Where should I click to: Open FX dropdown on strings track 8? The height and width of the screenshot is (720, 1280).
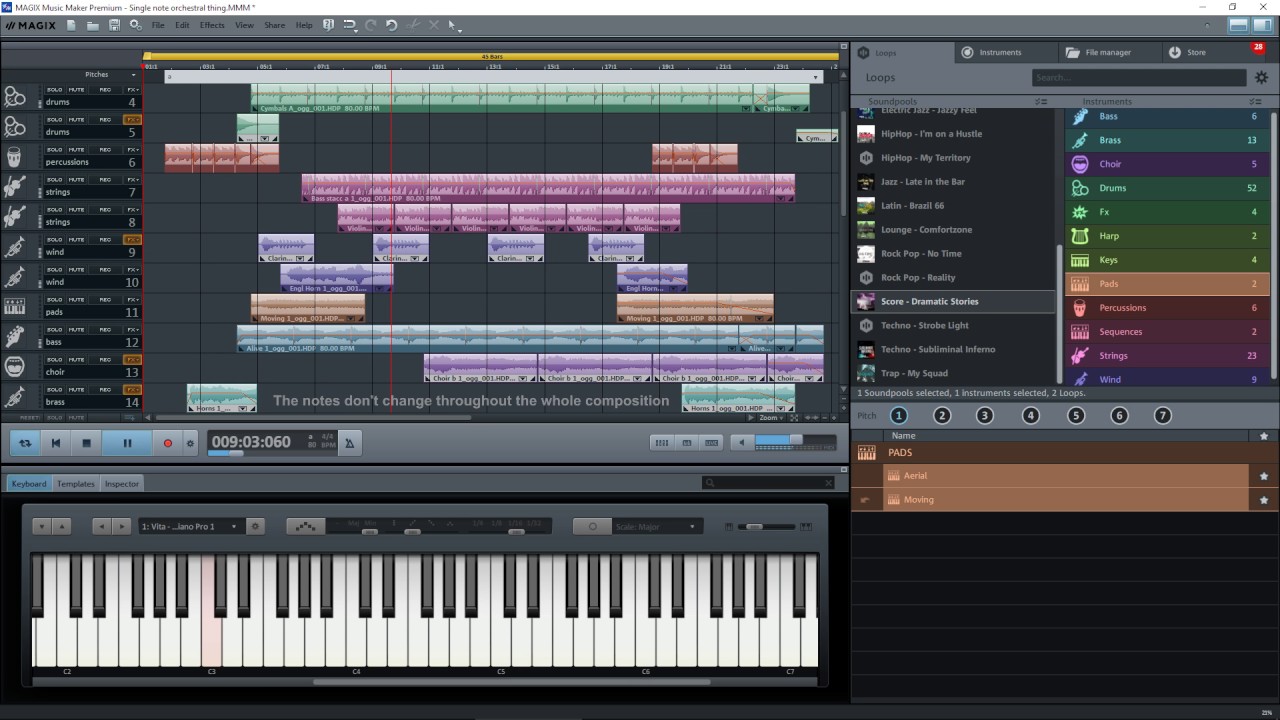click(x=132, y=210)
